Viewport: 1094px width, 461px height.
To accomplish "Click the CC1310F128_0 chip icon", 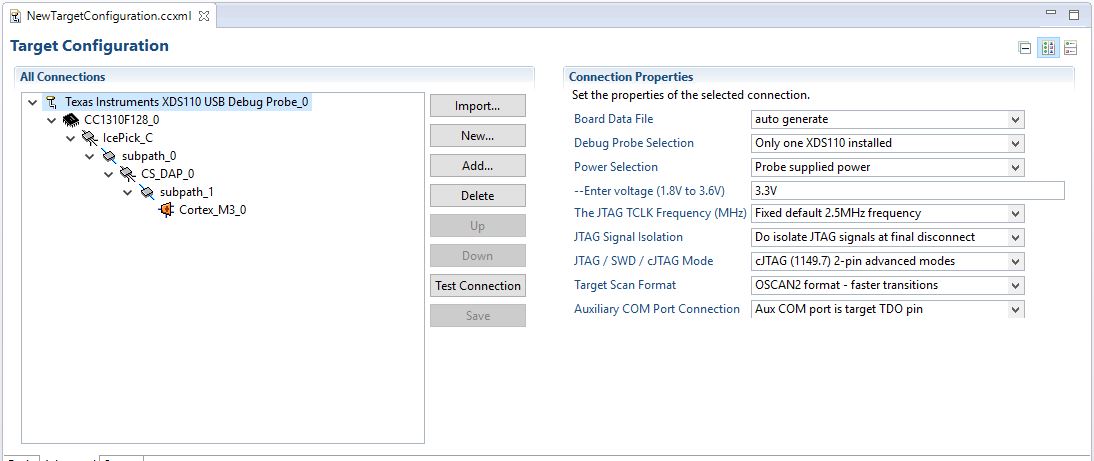I will (71, 120).
